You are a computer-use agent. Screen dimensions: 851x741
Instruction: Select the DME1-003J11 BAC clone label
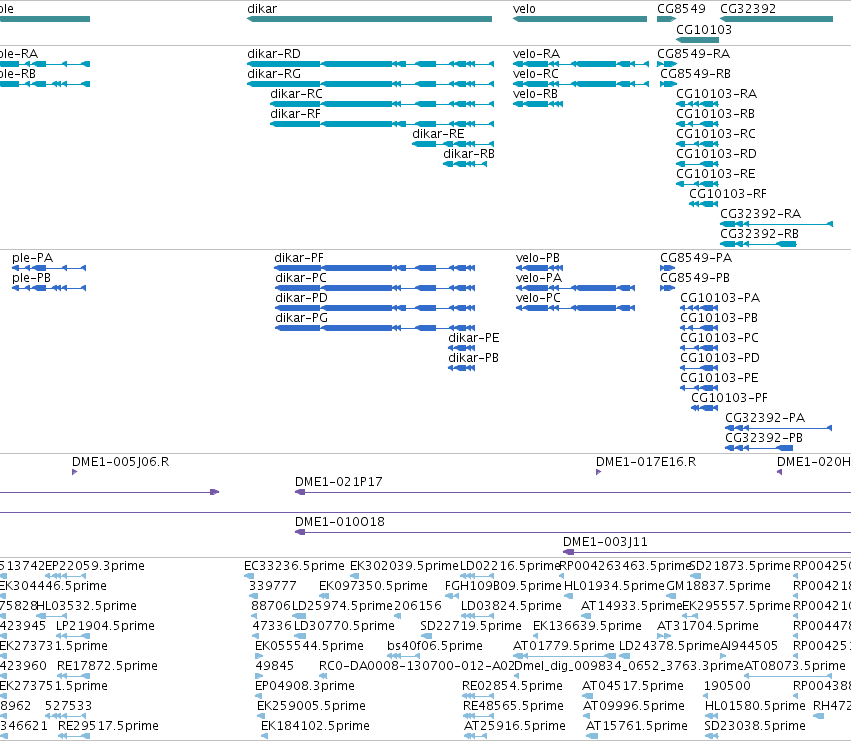pyautogui.click(x=605, y=542)
